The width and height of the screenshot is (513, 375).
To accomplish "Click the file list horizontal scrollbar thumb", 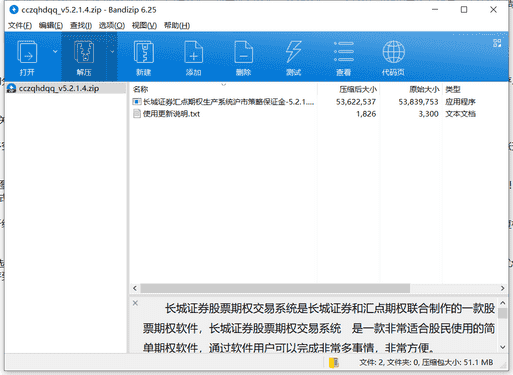I will [275, 288].
